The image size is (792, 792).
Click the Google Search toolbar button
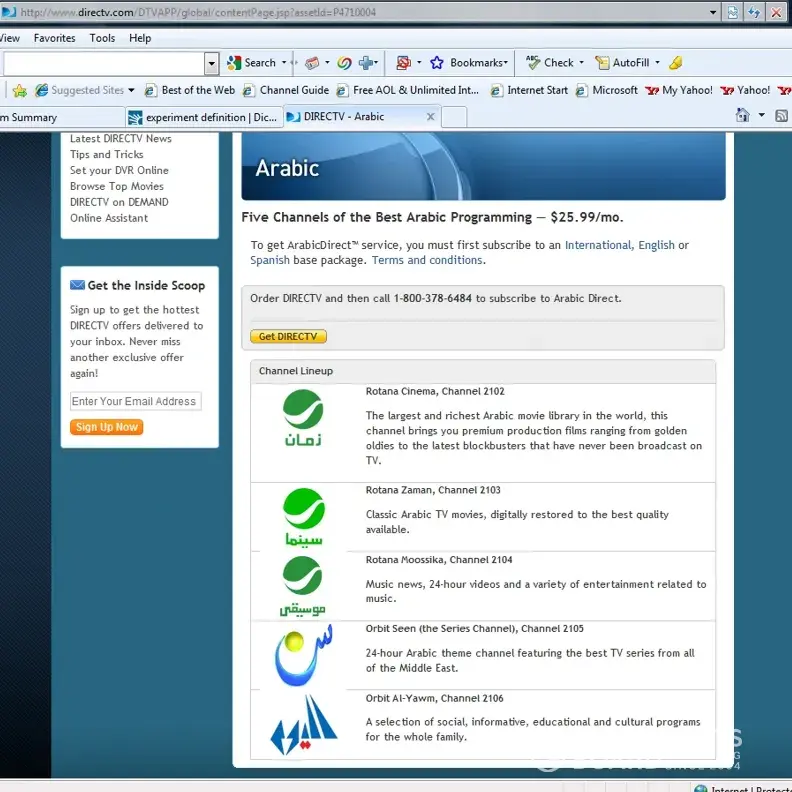[252, 63]
